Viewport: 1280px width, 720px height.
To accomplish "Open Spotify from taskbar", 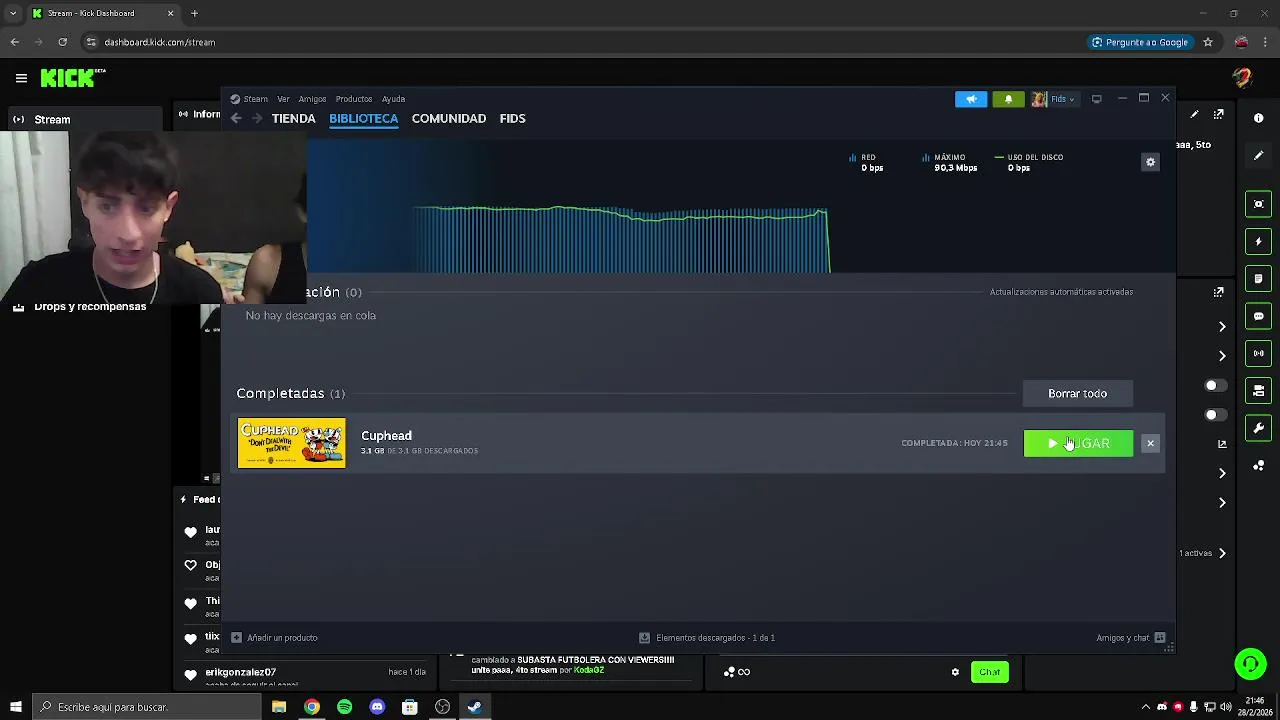I will pyautogui.click(x=344, y=707).
